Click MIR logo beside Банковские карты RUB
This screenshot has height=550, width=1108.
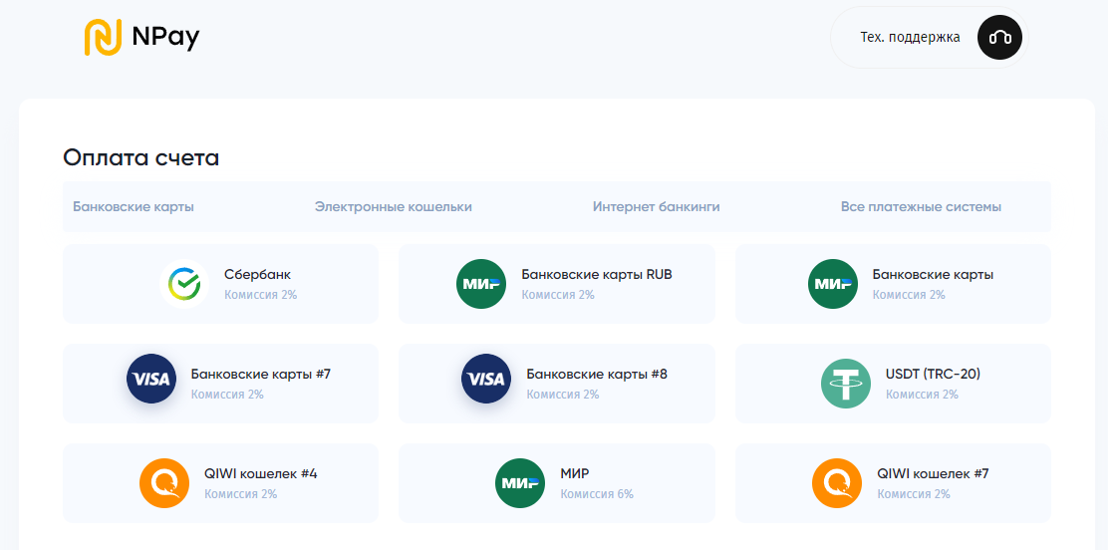[481, 284]
